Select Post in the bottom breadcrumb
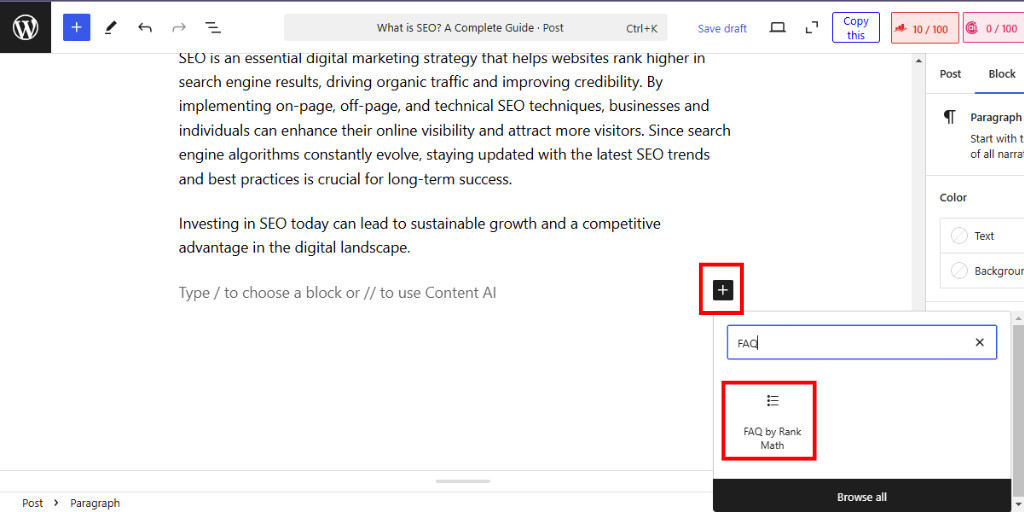The image size is (1024, 512). 32,503
